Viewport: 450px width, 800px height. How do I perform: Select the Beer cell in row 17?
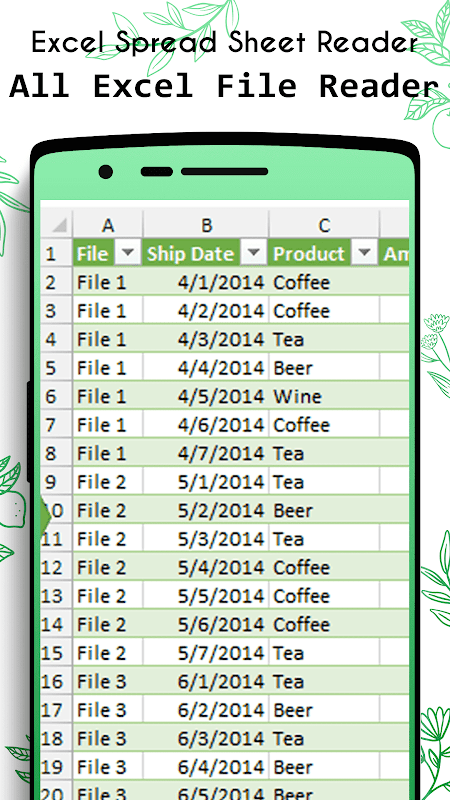point(324,710)
